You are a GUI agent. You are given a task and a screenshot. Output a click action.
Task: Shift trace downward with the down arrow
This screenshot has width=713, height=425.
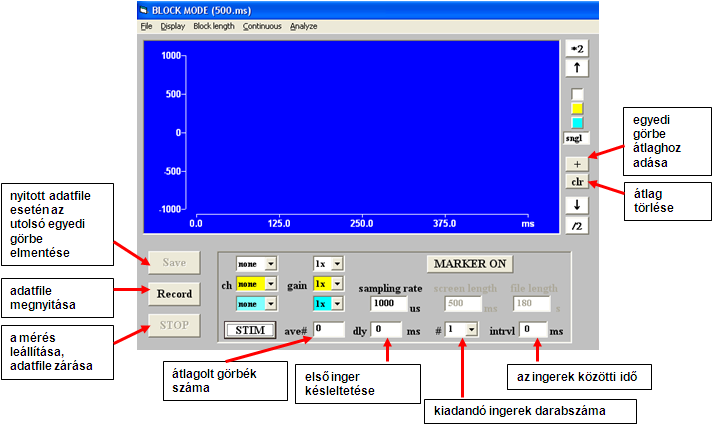coord(577,205)
